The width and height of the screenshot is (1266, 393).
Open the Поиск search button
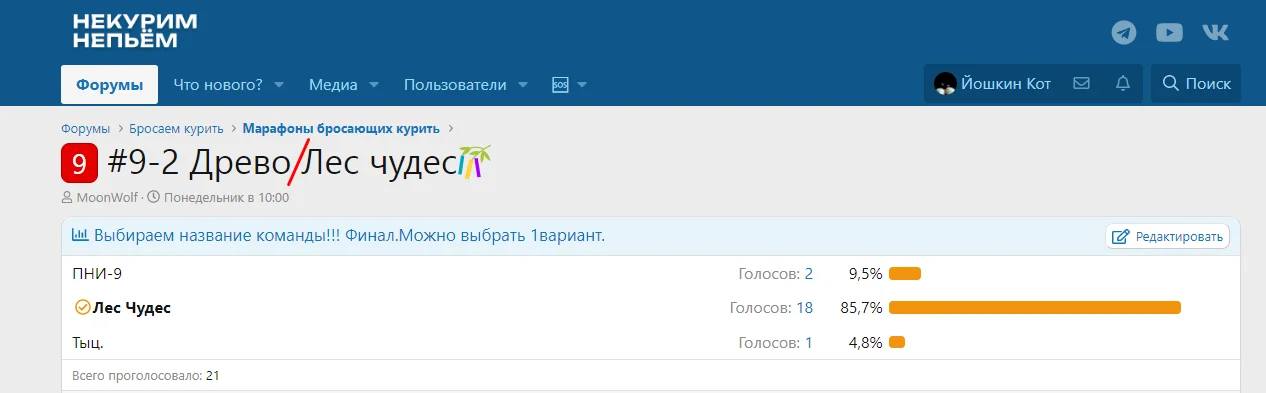(1196, 84)
